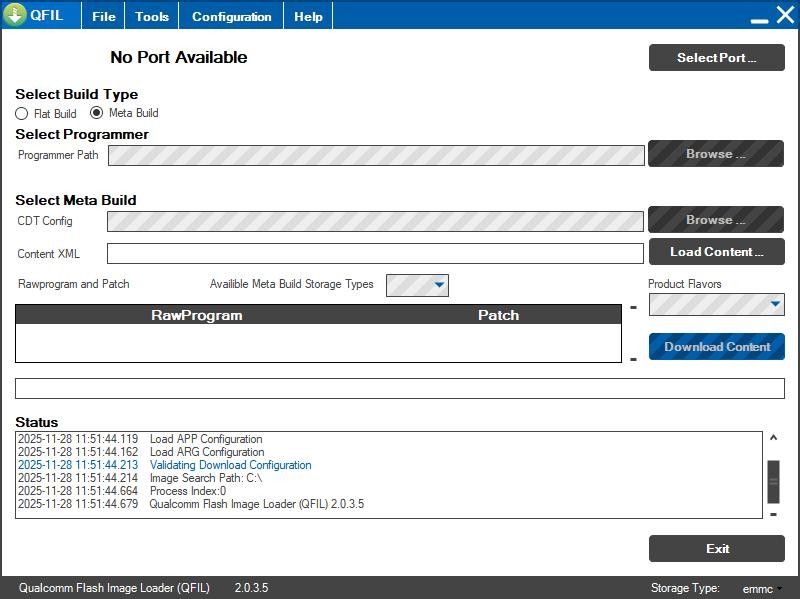Open the Tools menu
Image resolution: width=800 pixels, height=599 pixels.
point(152,16)
